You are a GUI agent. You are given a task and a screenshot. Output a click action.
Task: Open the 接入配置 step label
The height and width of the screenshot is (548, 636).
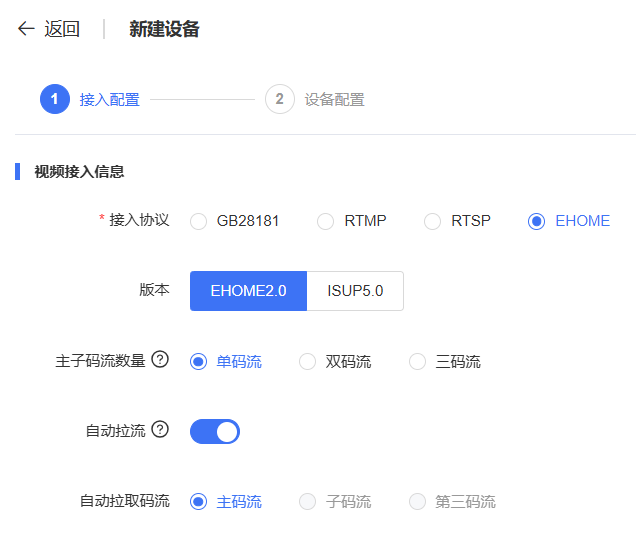point(110,99)
